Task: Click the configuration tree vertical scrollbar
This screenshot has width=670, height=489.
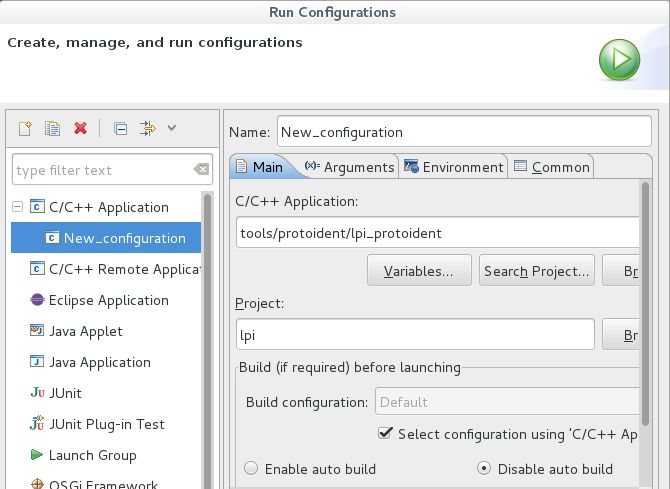Action: (x=207, y=341)
